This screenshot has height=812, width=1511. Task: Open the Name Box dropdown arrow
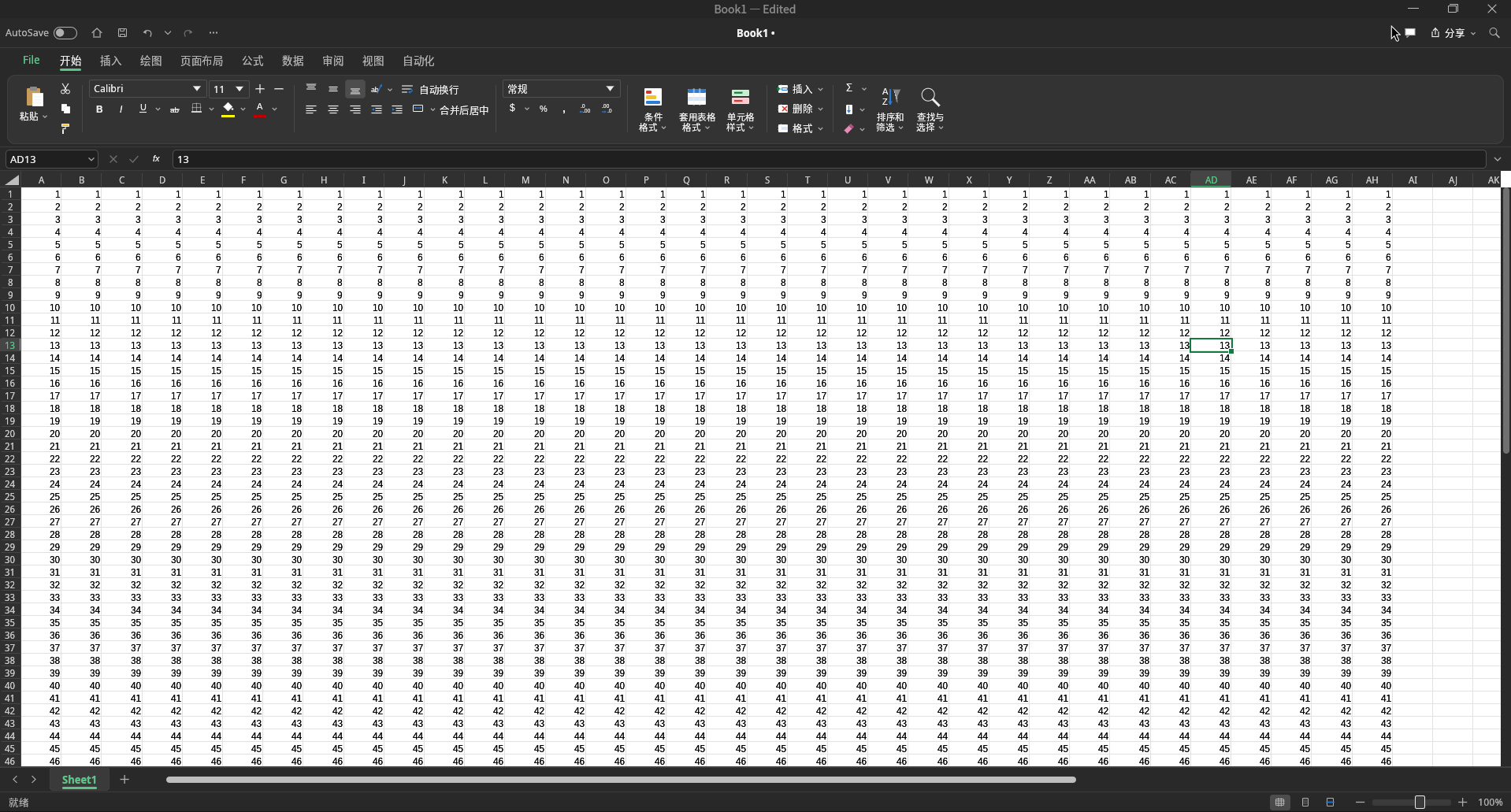(91, 159)
